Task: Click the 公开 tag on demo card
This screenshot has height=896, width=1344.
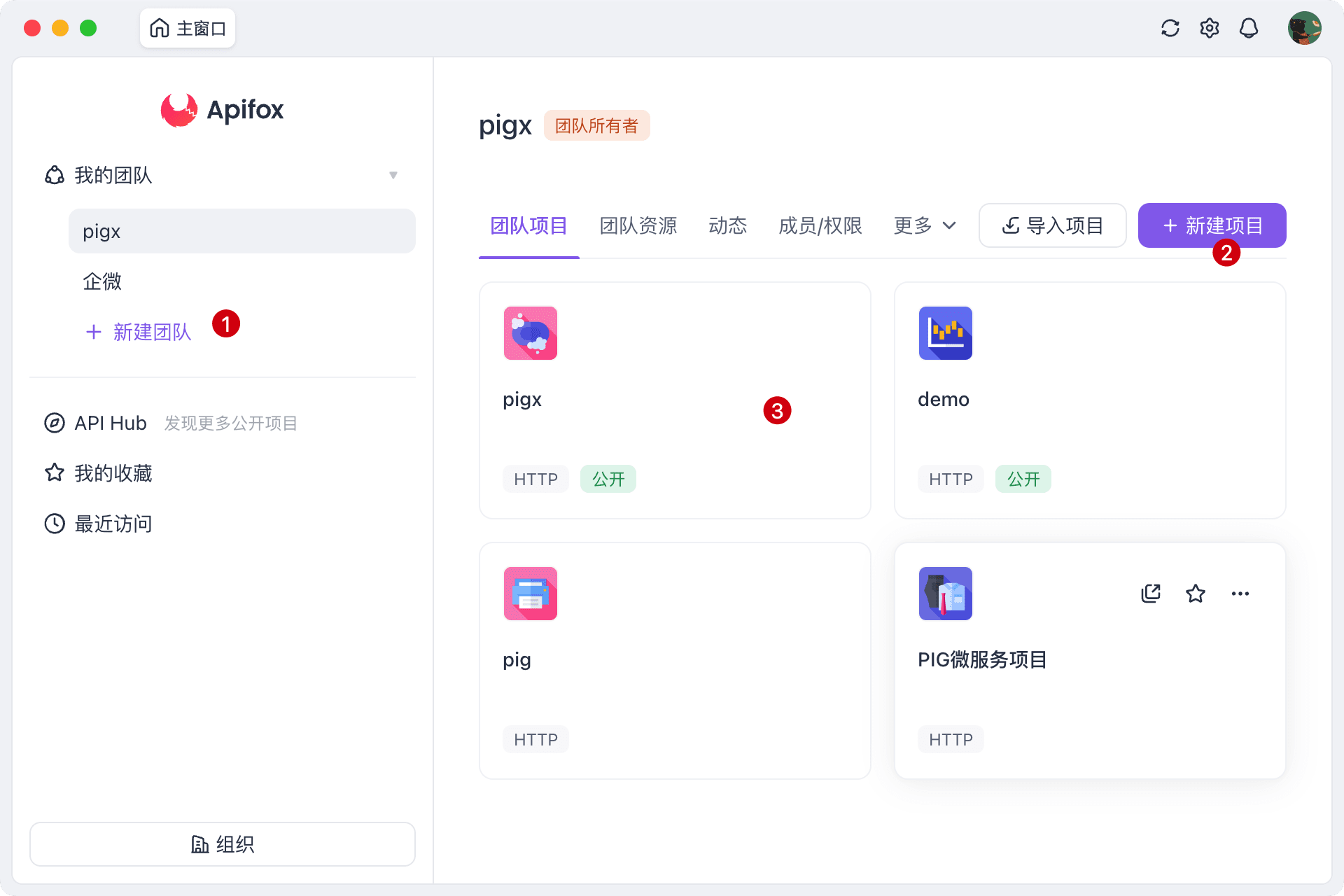Action: click(x=1023, y=479)
